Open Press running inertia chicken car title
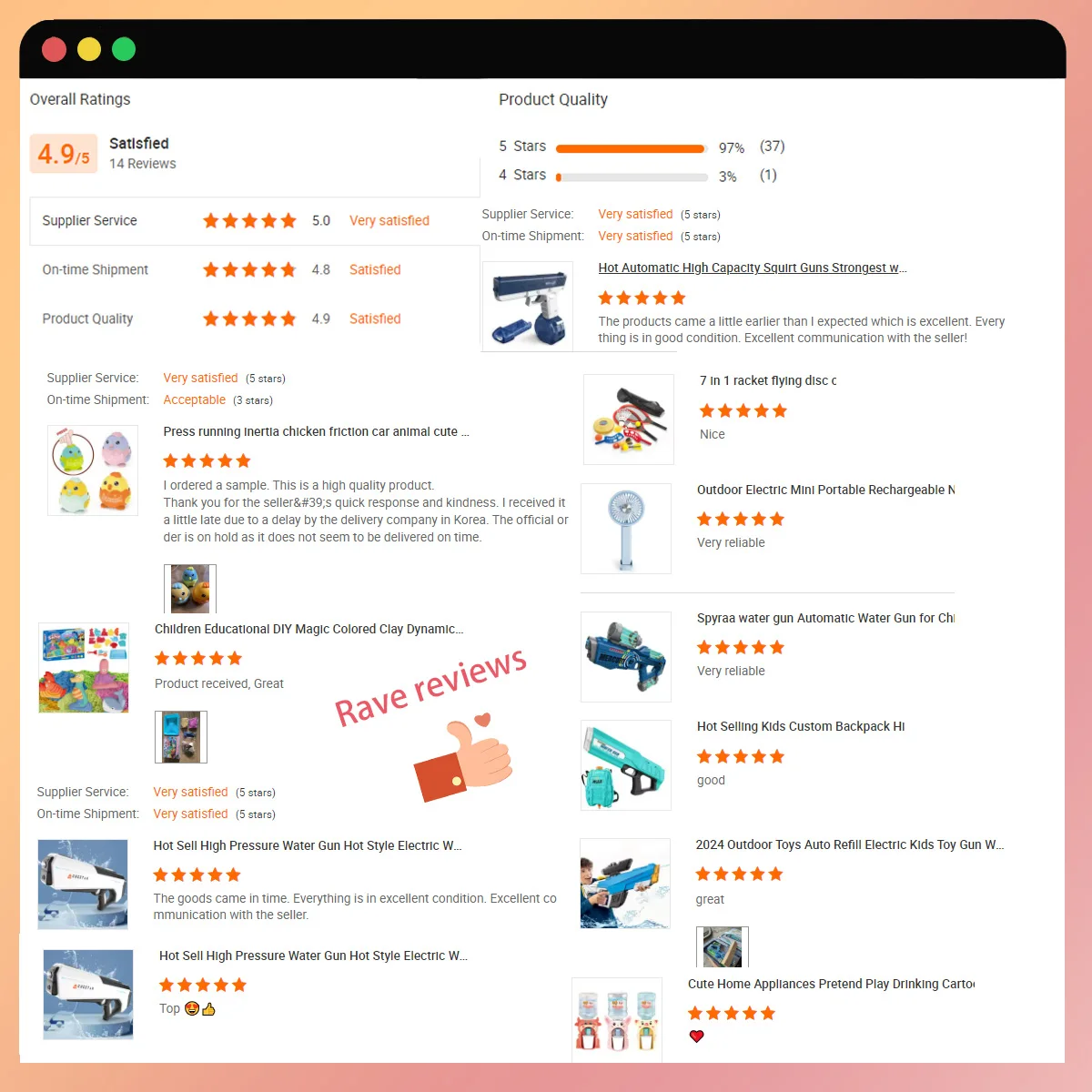1092x1092 pixels. click(x=316, y=431)
